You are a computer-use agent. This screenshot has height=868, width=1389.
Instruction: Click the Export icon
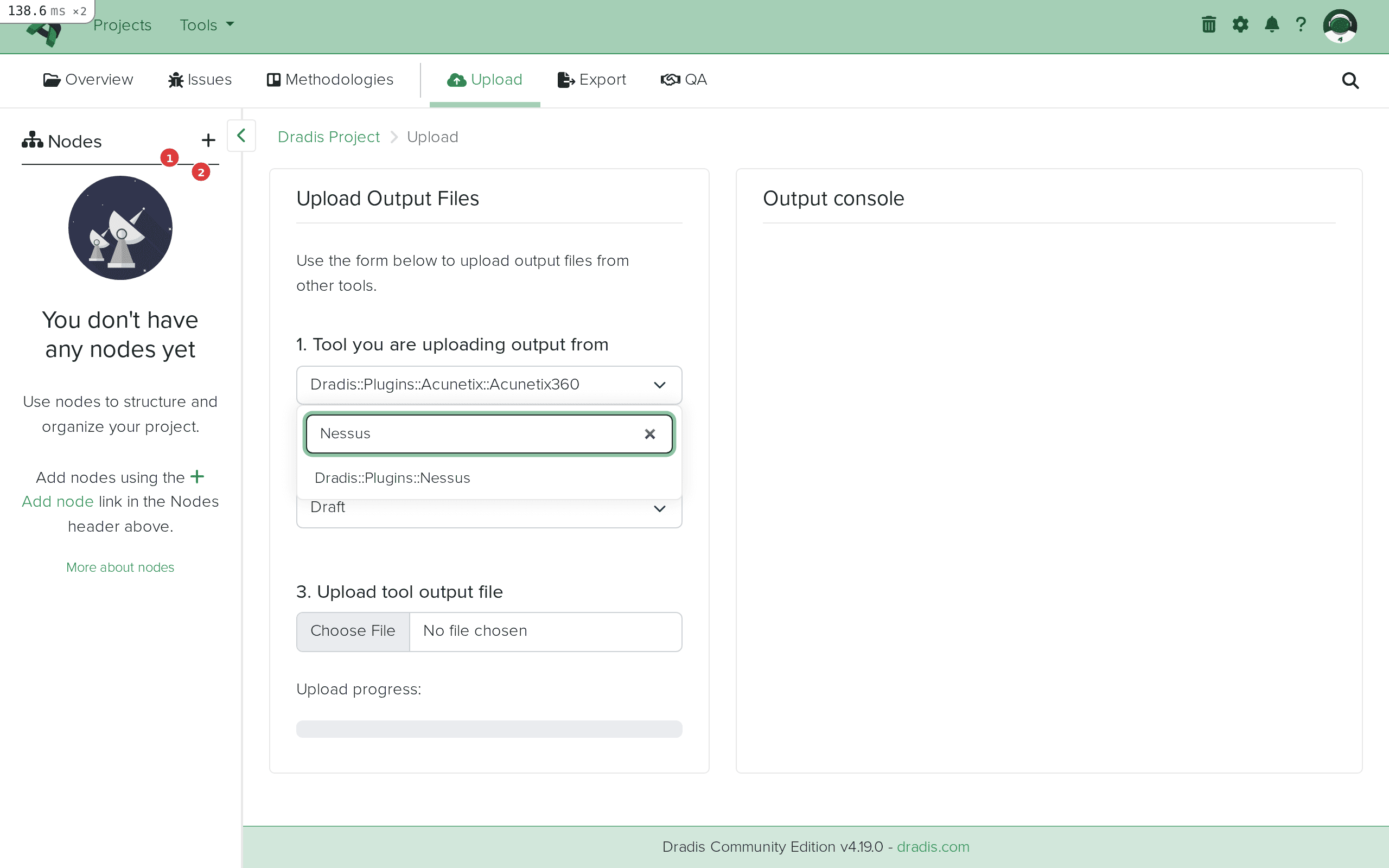565,80
